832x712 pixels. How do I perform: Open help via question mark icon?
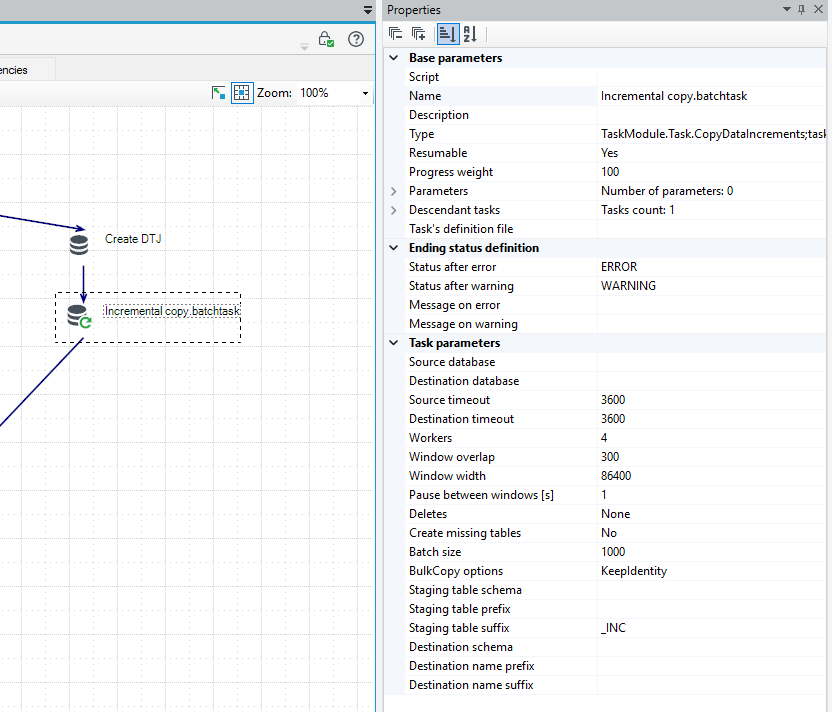[356, 39]
